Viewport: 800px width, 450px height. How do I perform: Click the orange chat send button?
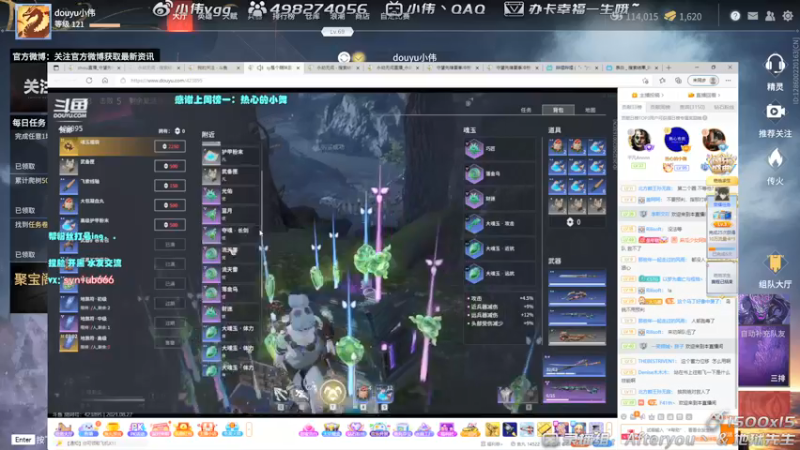tap(727, 434)
